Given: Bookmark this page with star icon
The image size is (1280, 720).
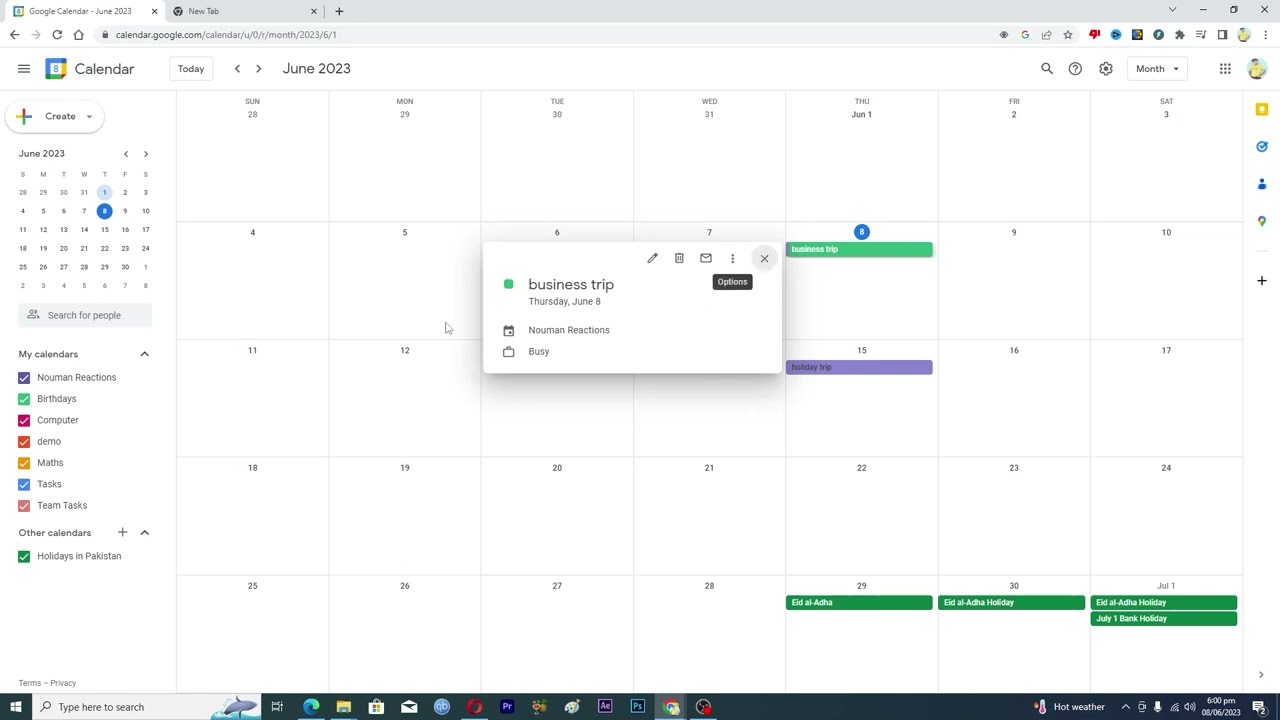Looking at the screenshot, I should 1068,35.
